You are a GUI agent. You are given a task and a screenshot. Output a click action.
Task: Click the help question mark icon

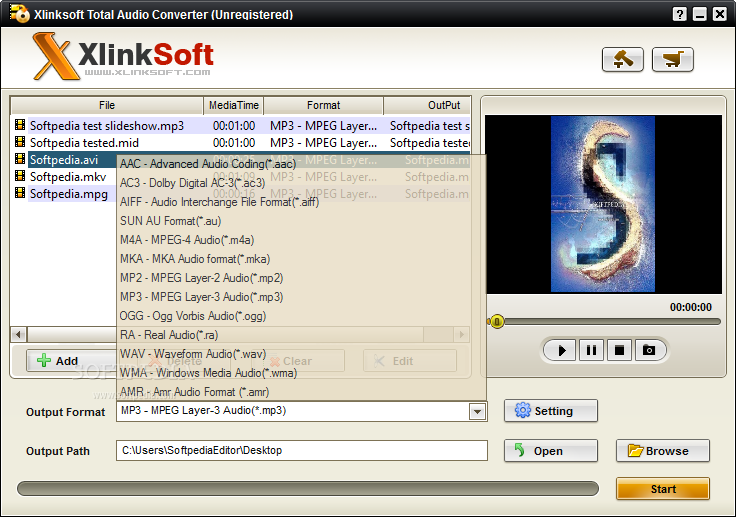(679, 14)
